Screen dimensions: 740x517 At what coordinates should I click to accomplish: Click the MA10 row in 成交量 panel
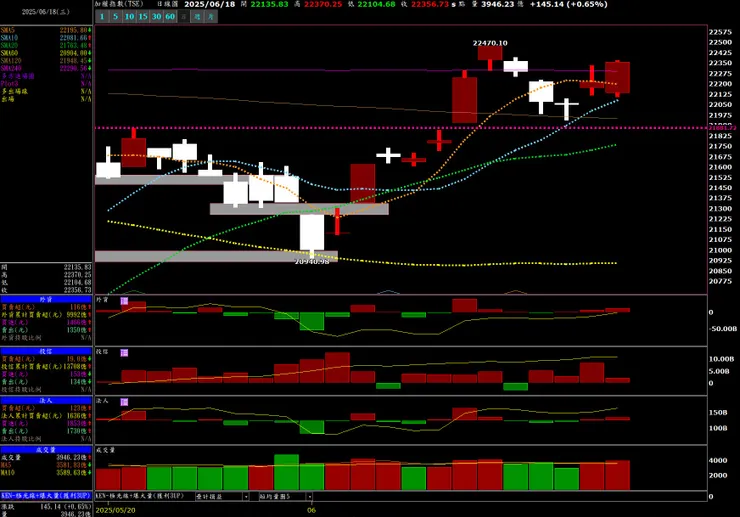pos(46,473)
